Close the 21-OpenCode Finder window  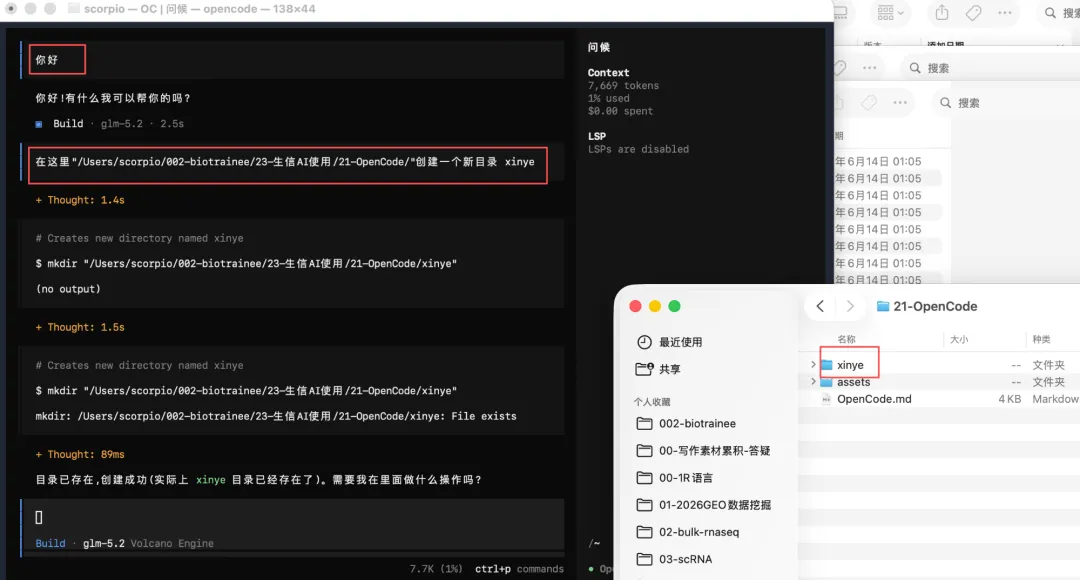pos(635,307)
